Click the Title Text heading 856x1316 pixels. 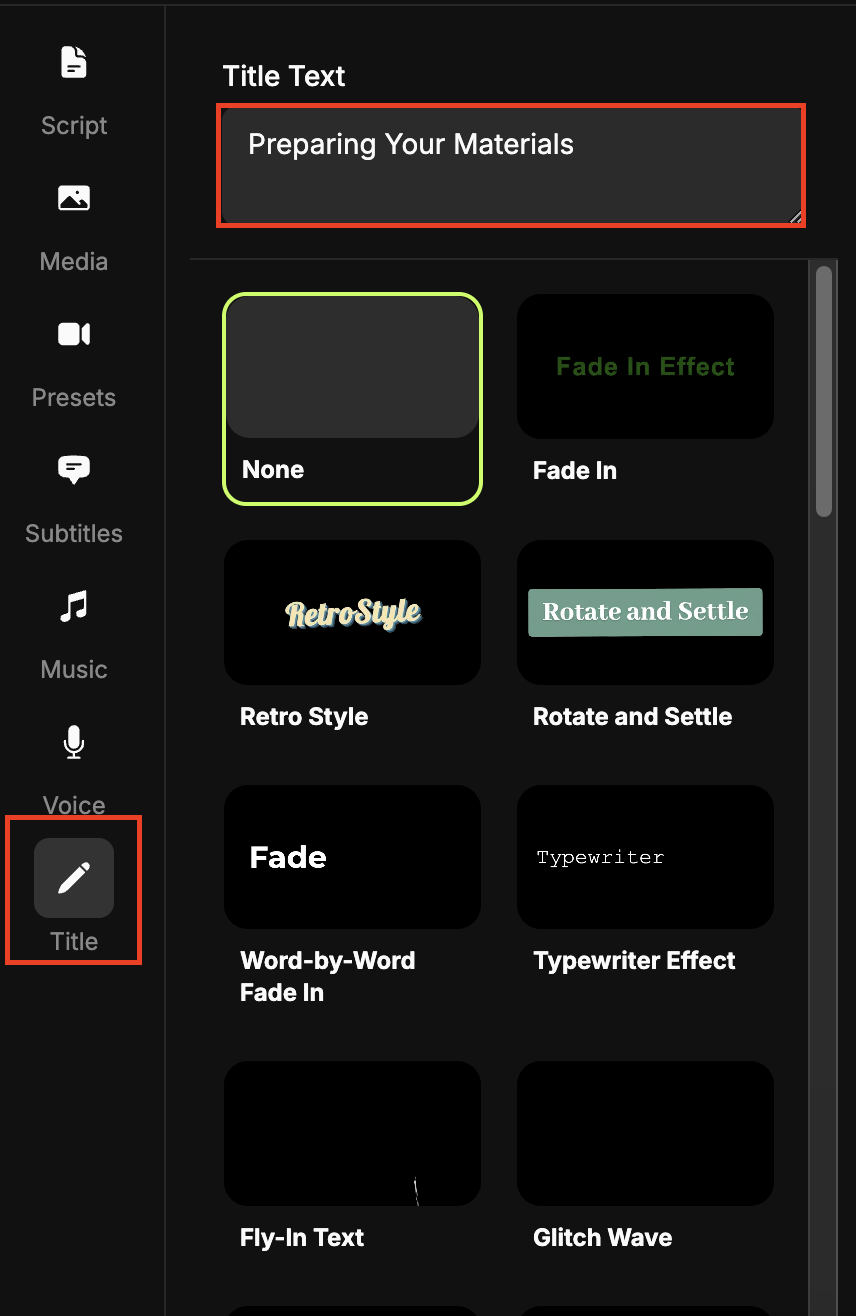coord(284,76)
